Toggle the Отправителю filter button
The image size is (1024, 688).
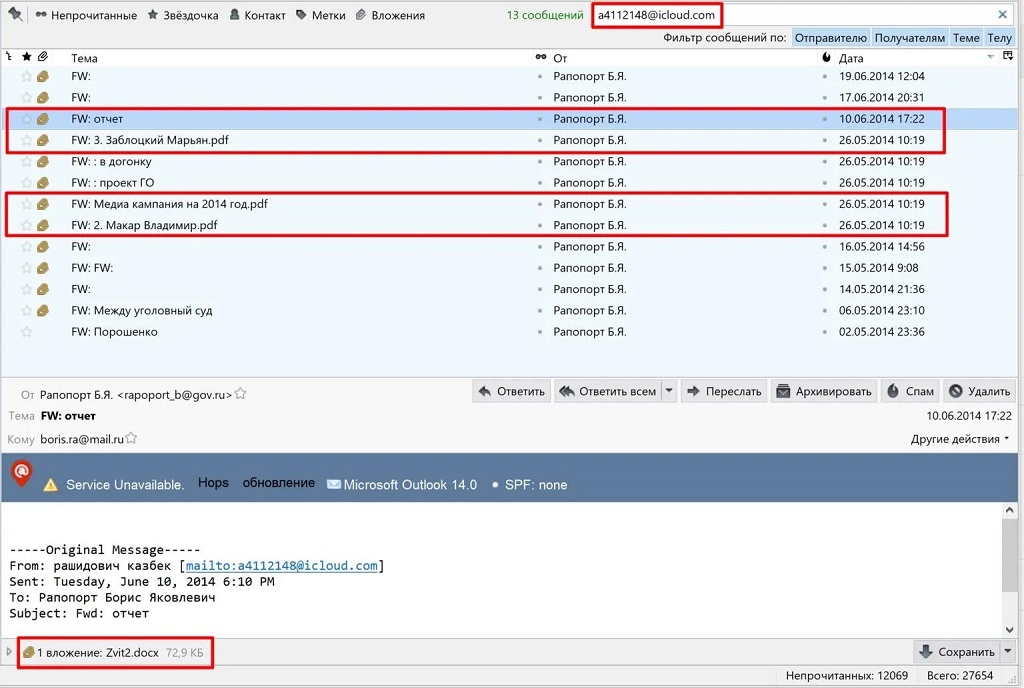tap(830, 38)
